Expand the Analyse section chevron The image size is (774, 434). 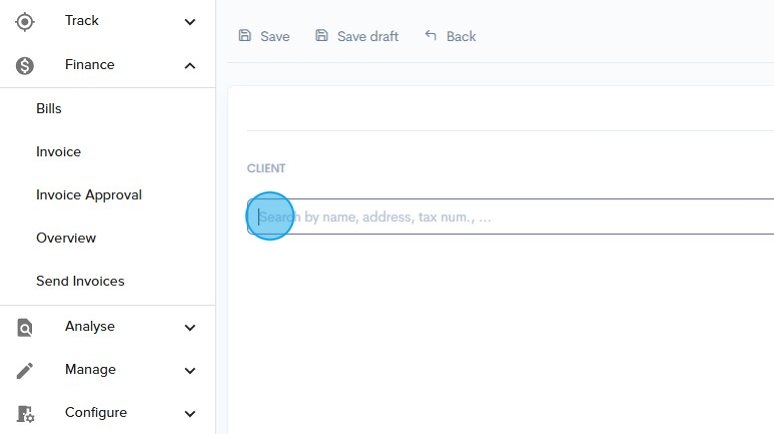[190, 327]
